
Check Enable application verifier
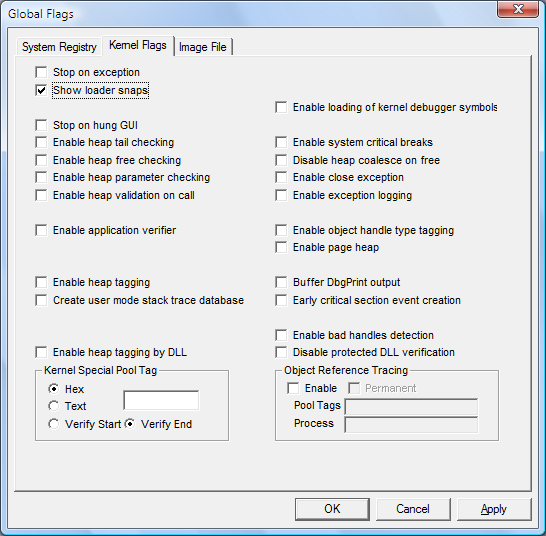pos(41,230)
